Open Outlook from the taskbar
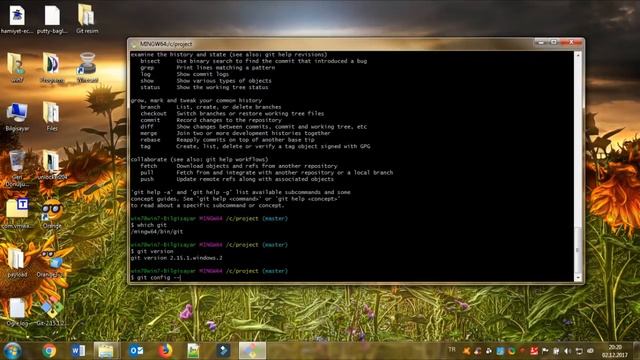Screen dimensions: 640x360 click(x=136, y=351)
